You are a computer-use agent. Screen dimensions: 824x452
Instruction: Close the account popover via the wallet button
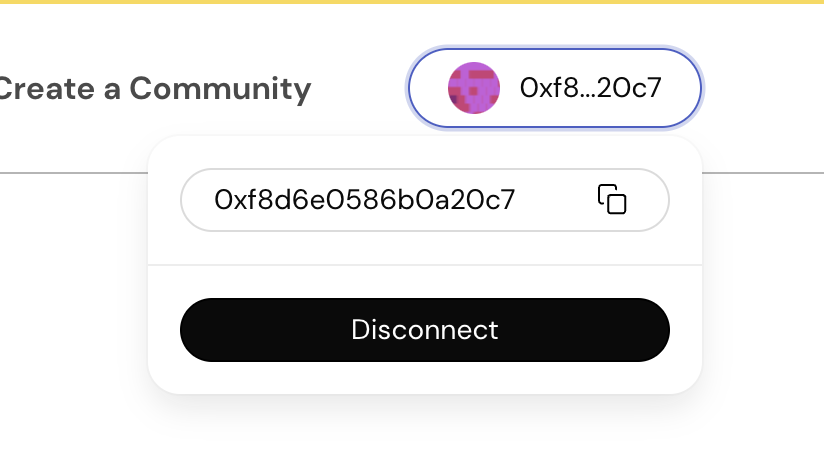(x=555, y=88)
